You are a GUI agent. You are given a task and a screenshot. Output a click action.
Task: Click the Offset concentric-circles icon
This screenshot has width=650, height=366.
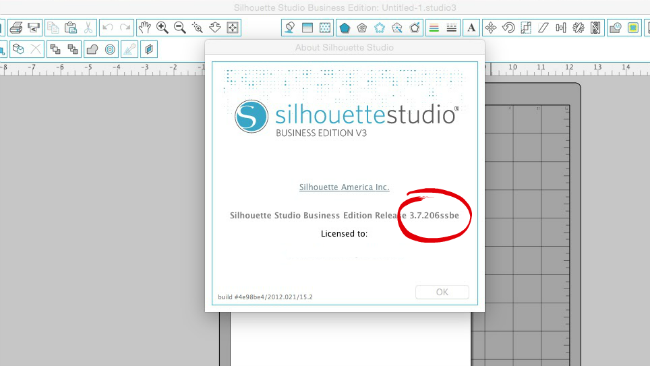pyautogui.click(x=110, y=49)
